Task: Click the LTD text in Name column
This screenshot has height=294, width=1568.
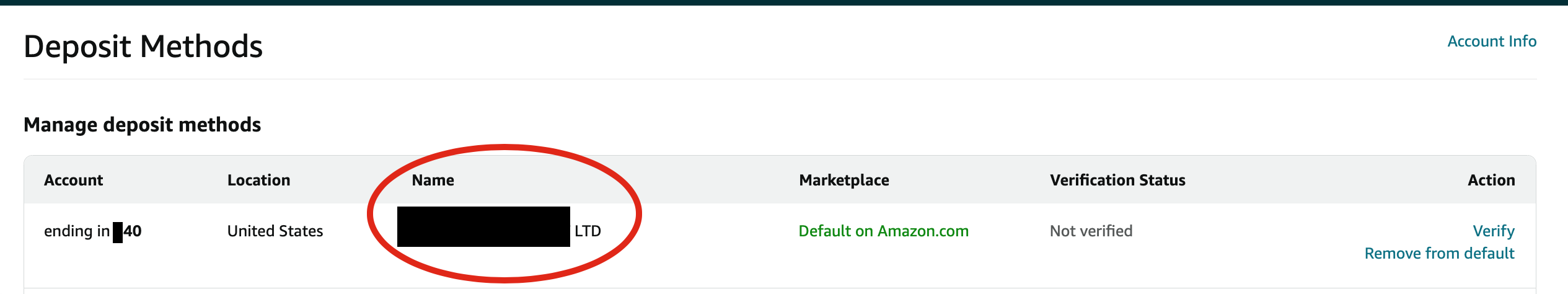Action: coord(588,231)
